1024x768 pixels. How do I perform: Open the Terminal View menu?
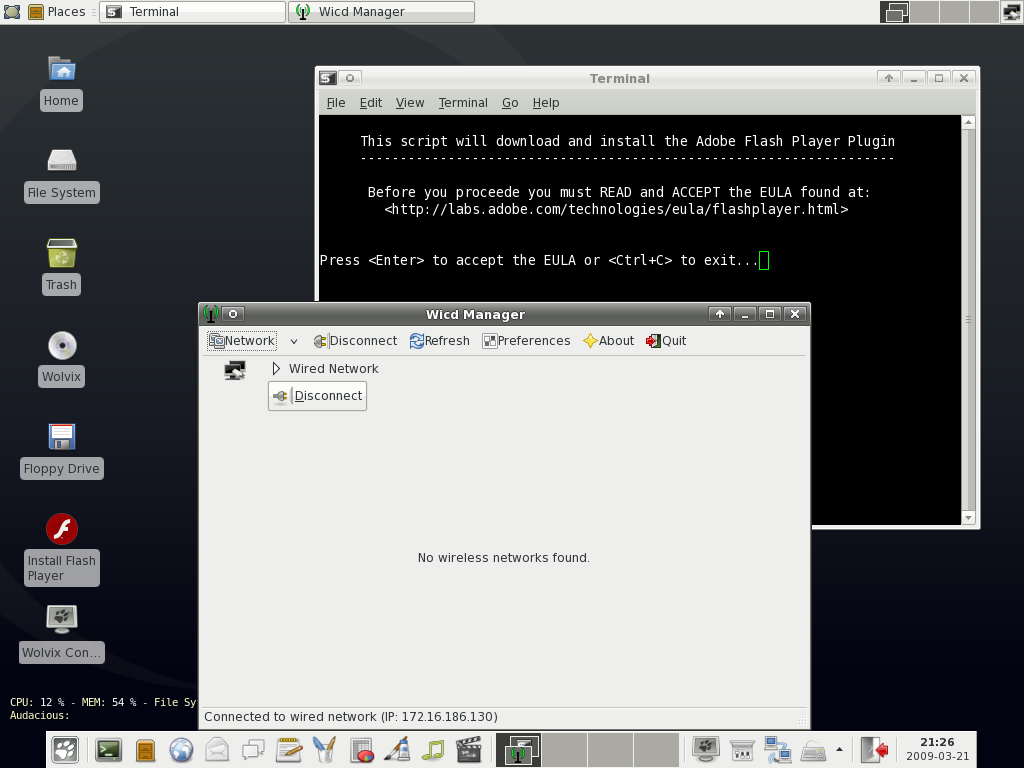(x=409, y=103)
